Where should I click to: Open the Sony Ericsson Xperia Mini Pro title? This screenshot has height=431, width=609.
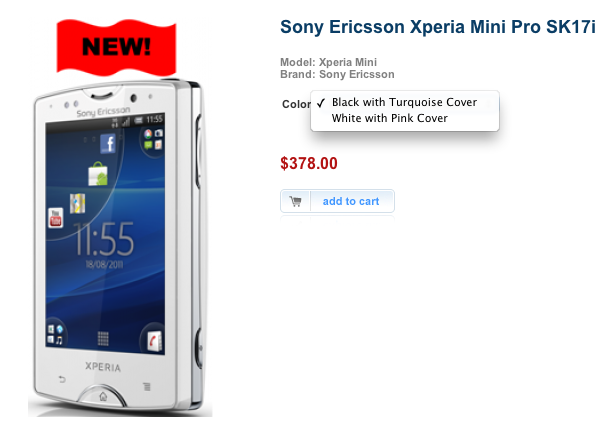pos(438,27)
